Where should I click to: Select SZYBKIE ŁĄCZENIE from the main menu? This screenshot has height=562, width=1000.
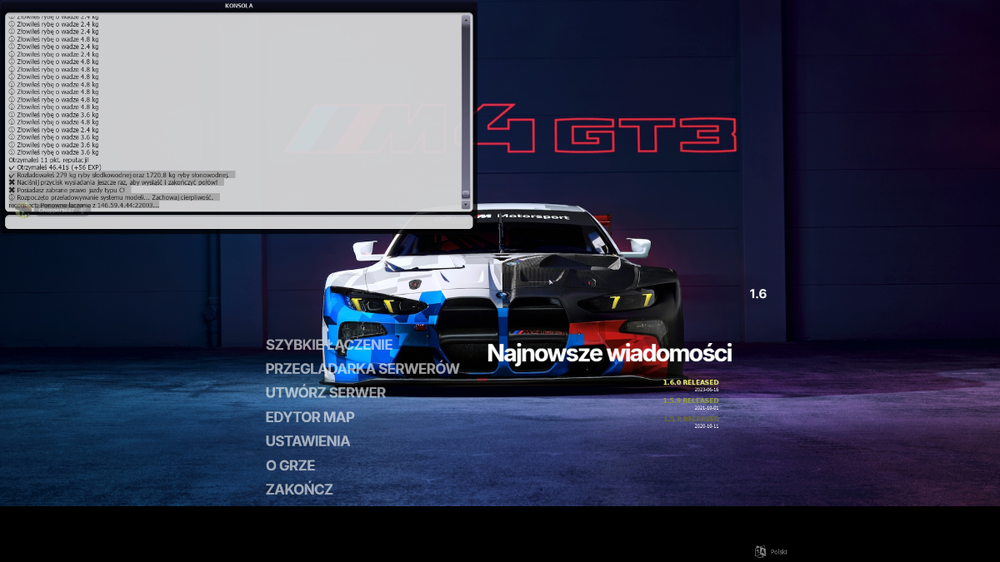329,344
